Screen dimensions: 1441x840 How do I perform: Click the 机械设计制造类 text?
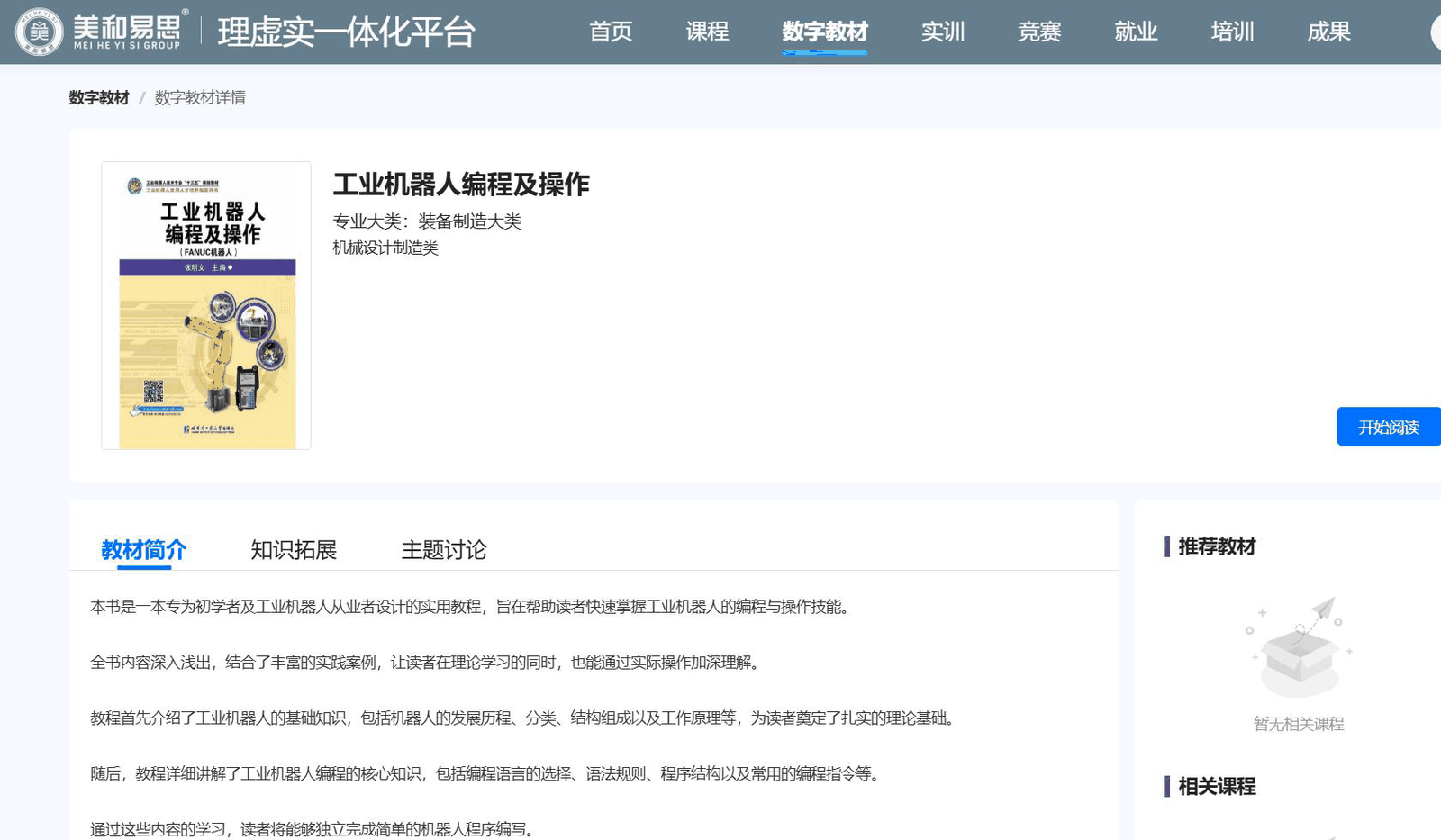(x=385, y=248)
